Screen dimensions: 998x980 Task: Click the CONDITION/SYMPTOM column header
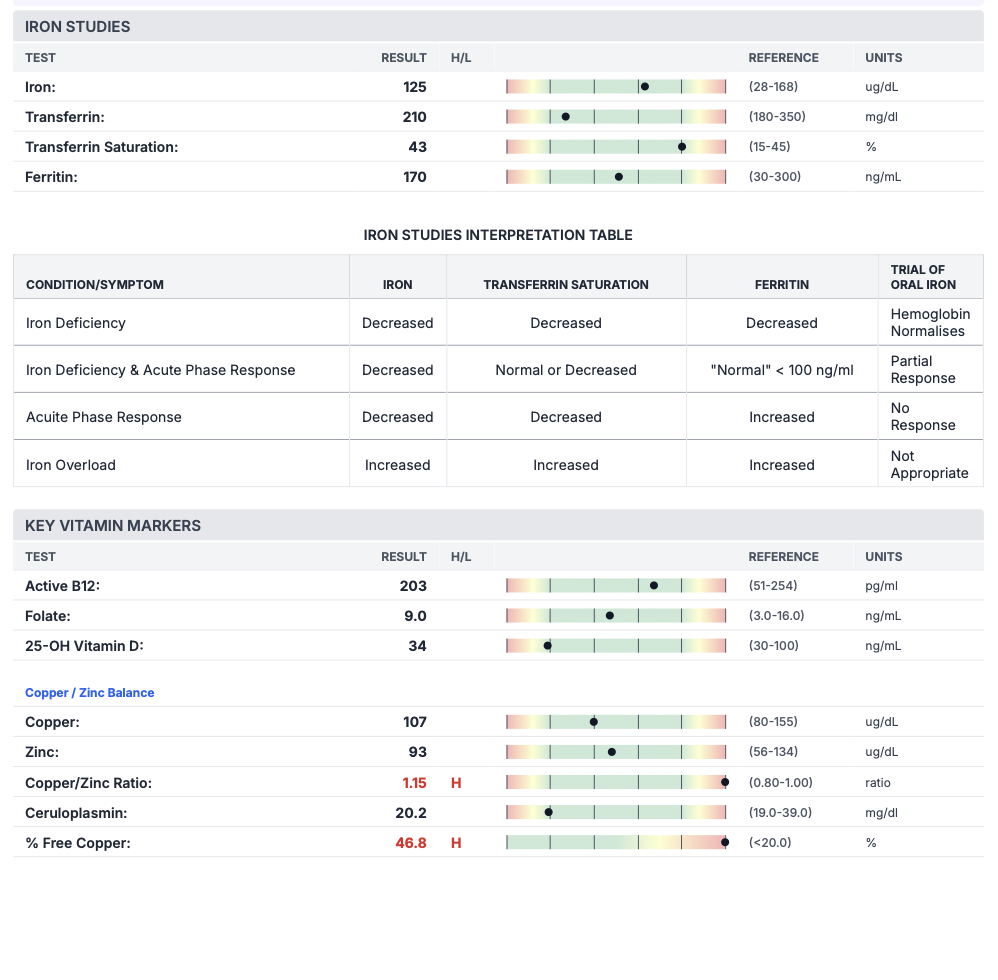pyautogui.click(x=95, y=284)
